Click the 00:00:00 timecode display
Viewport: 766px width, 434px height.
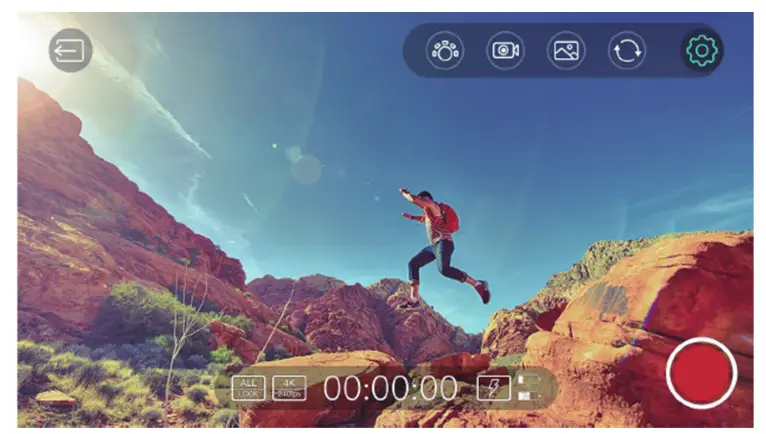pos(390,389)
